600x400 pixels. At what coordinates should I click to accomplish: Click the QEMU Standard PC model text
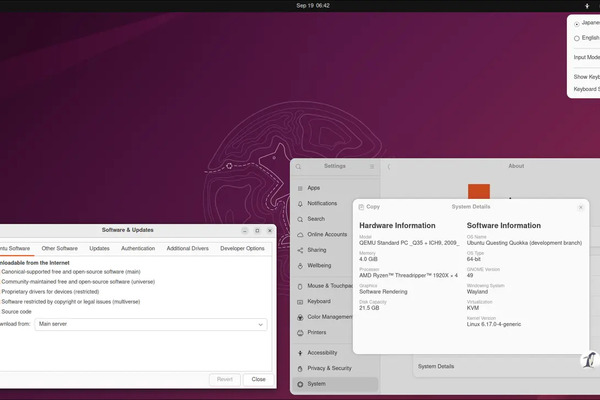409,243
